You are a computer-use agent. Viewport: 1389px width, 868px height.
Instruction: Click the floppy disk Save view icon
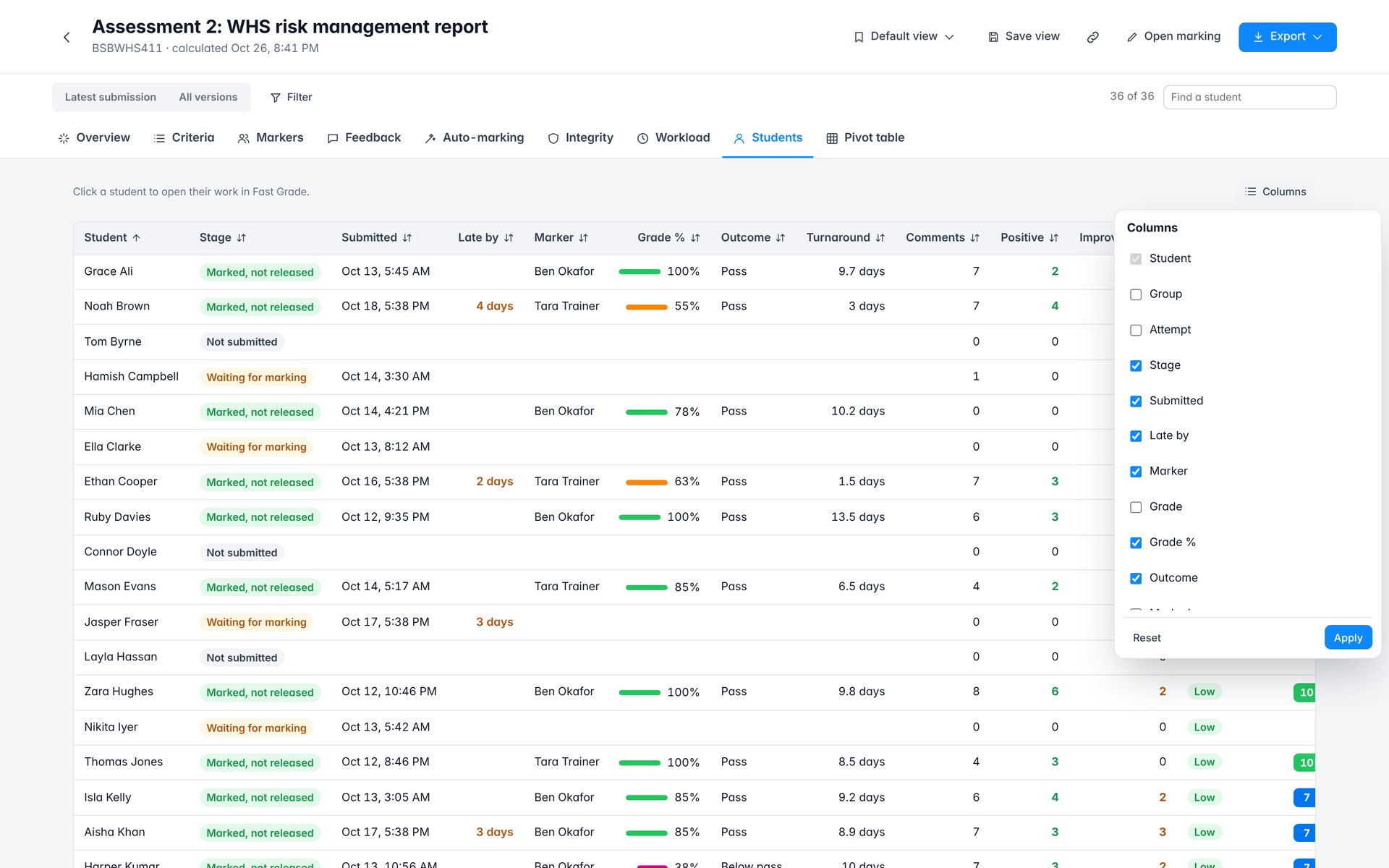993,37
